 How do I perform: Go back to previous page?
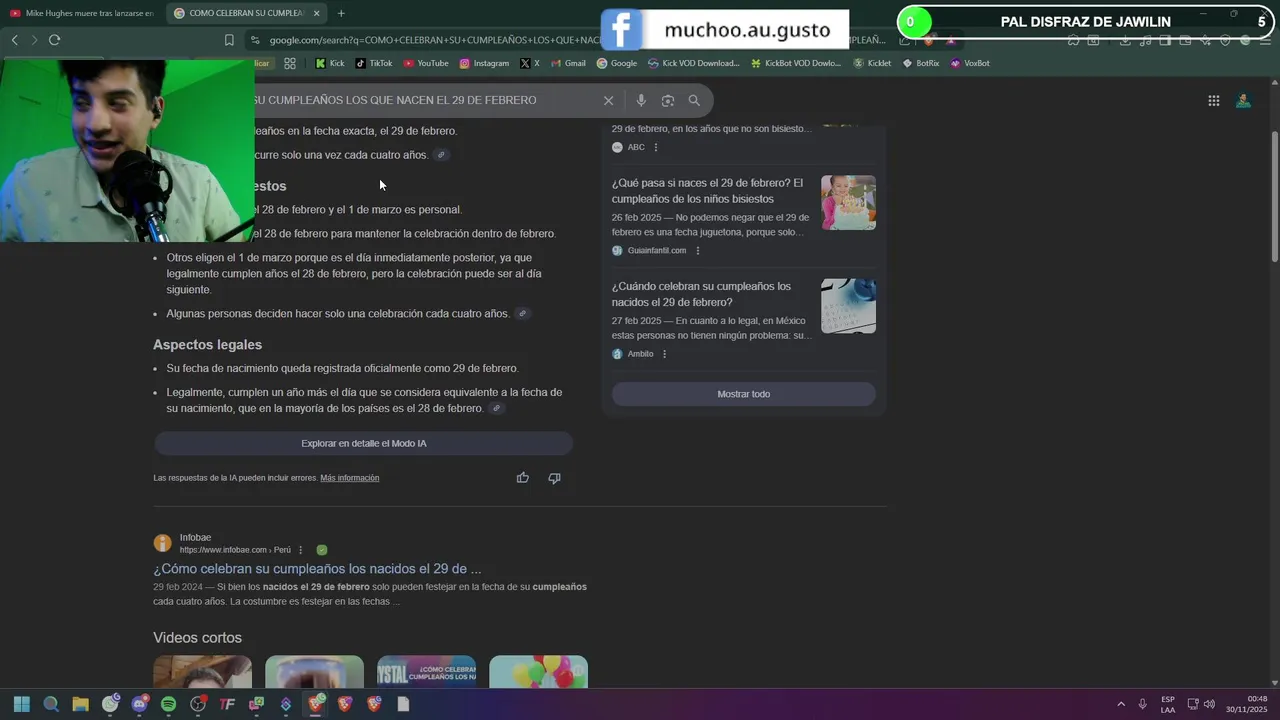[14, 40]
